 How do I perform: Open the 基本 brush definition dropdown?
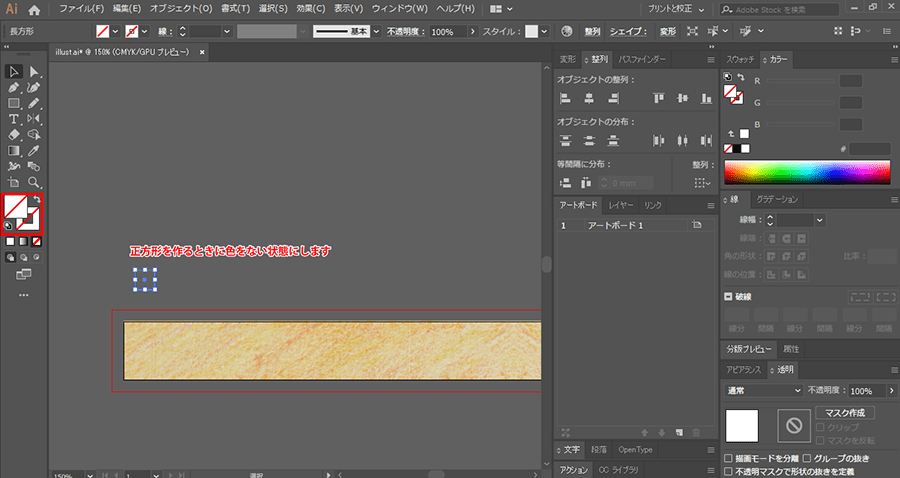377,32
